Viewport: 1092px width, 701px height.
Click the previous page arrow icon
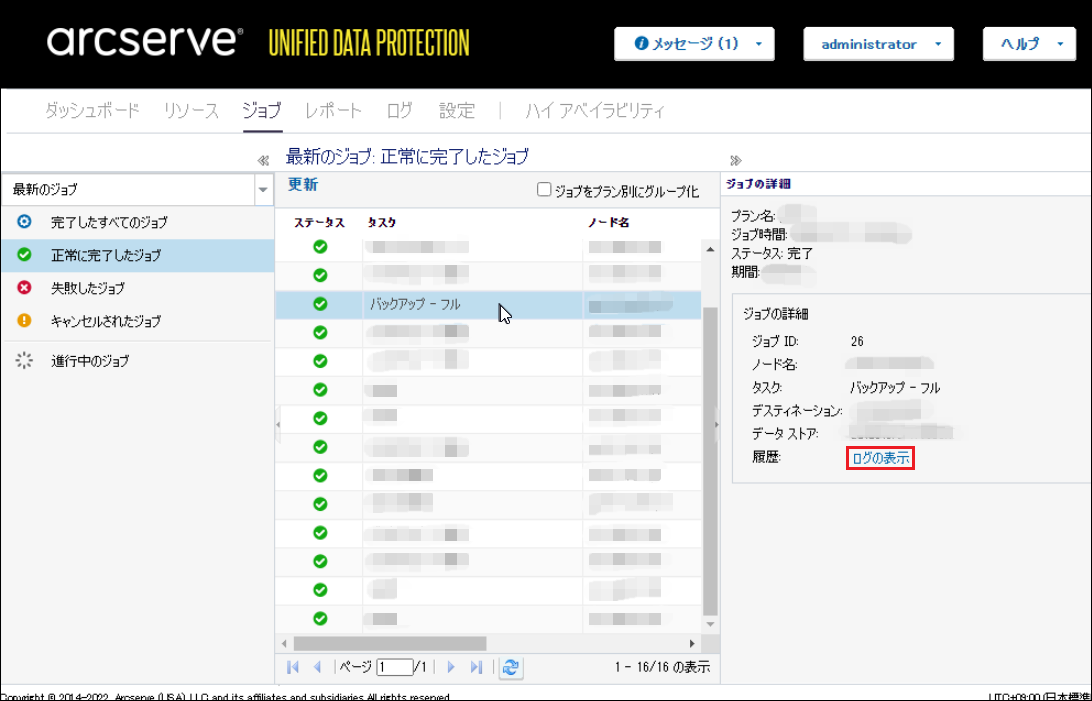(317, 667)
